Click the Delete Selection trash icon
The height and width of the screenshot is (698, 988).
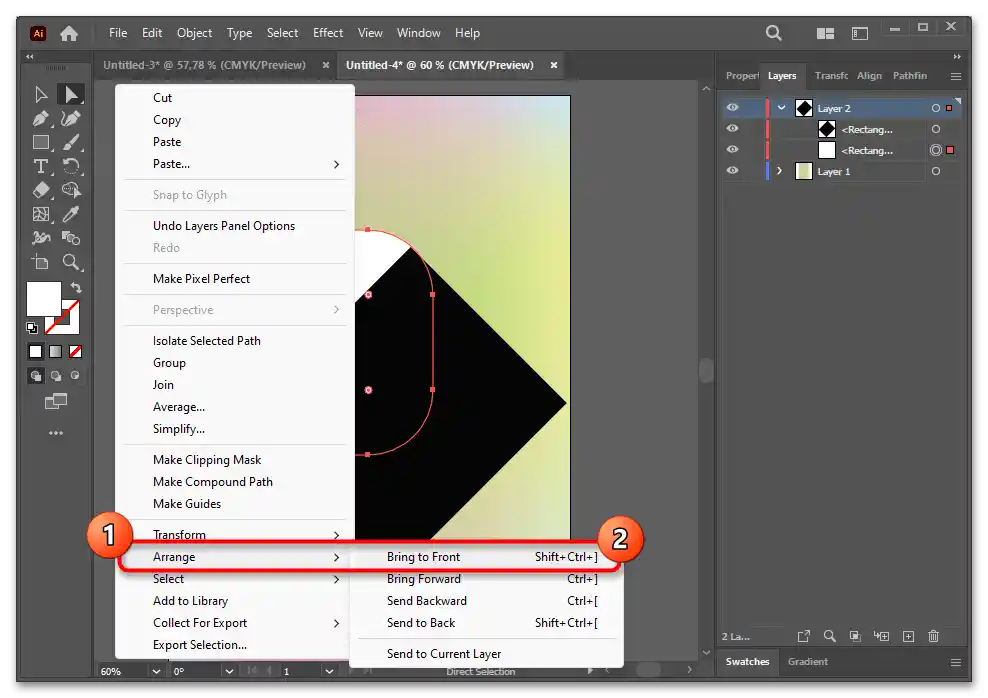click(x=933, y=636)
